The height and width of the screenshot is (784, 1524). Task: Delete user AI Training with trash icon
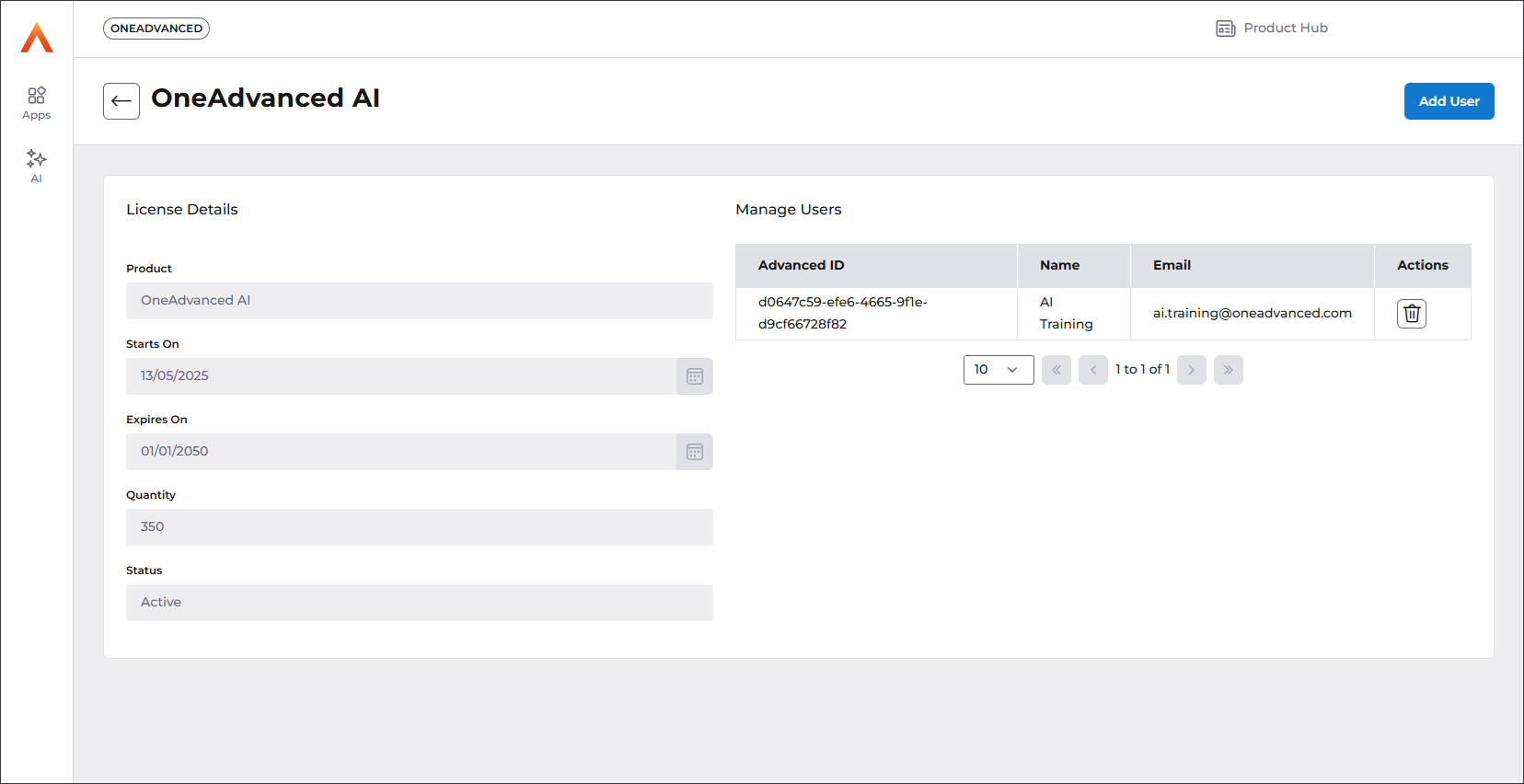[x=1412, y=314]
